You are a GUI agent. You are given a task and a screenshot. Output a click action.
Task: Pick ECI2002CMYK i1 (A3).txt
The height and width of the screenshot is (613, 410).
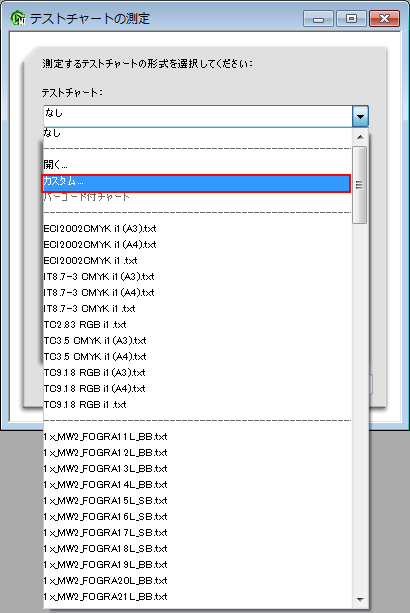pos(197,228)
